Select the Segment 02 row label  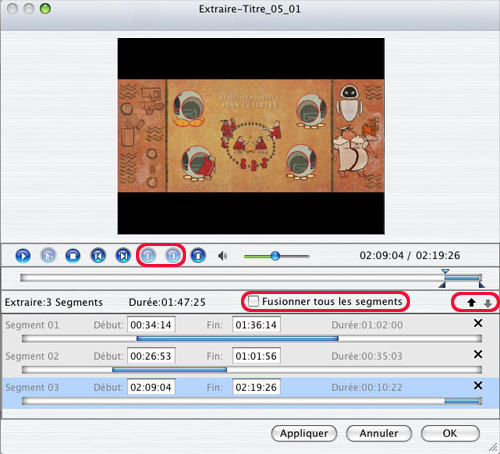pos(32,356)
